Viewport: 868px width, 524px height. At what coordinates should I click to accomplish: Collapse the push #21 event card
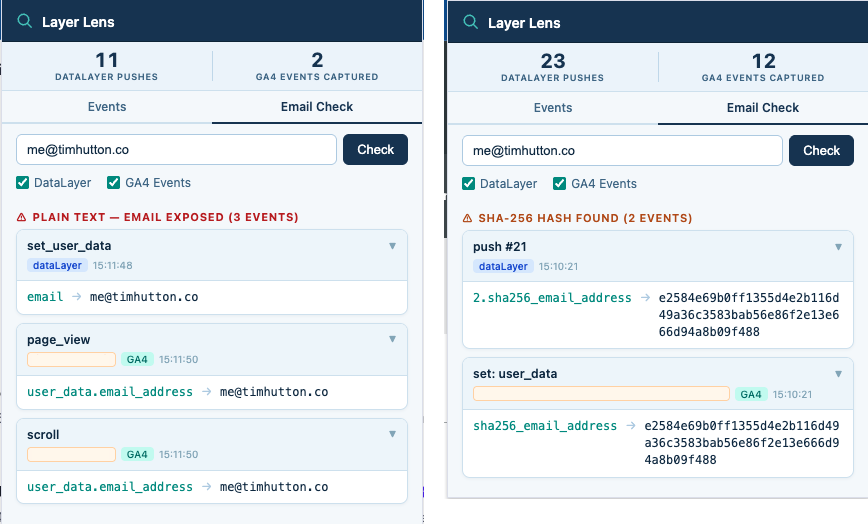click(x=839, y=247)
